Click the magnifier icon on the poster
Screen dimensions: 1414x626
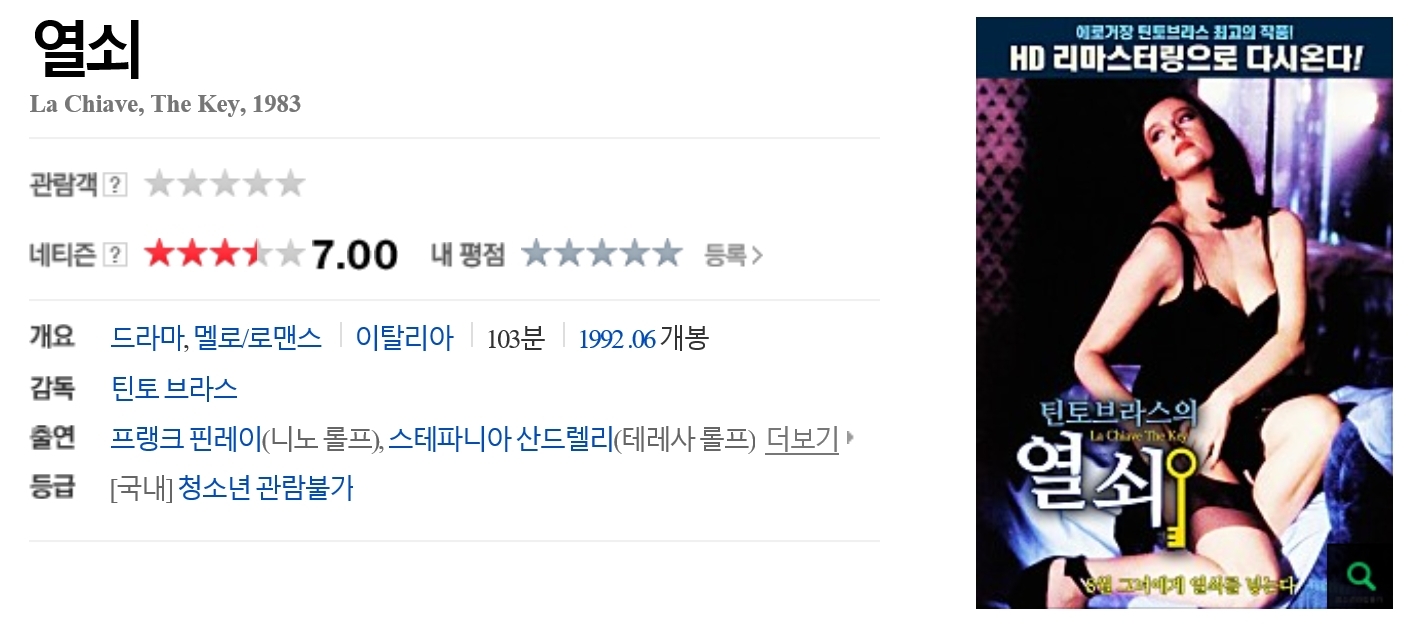[x=1361, y=576]
